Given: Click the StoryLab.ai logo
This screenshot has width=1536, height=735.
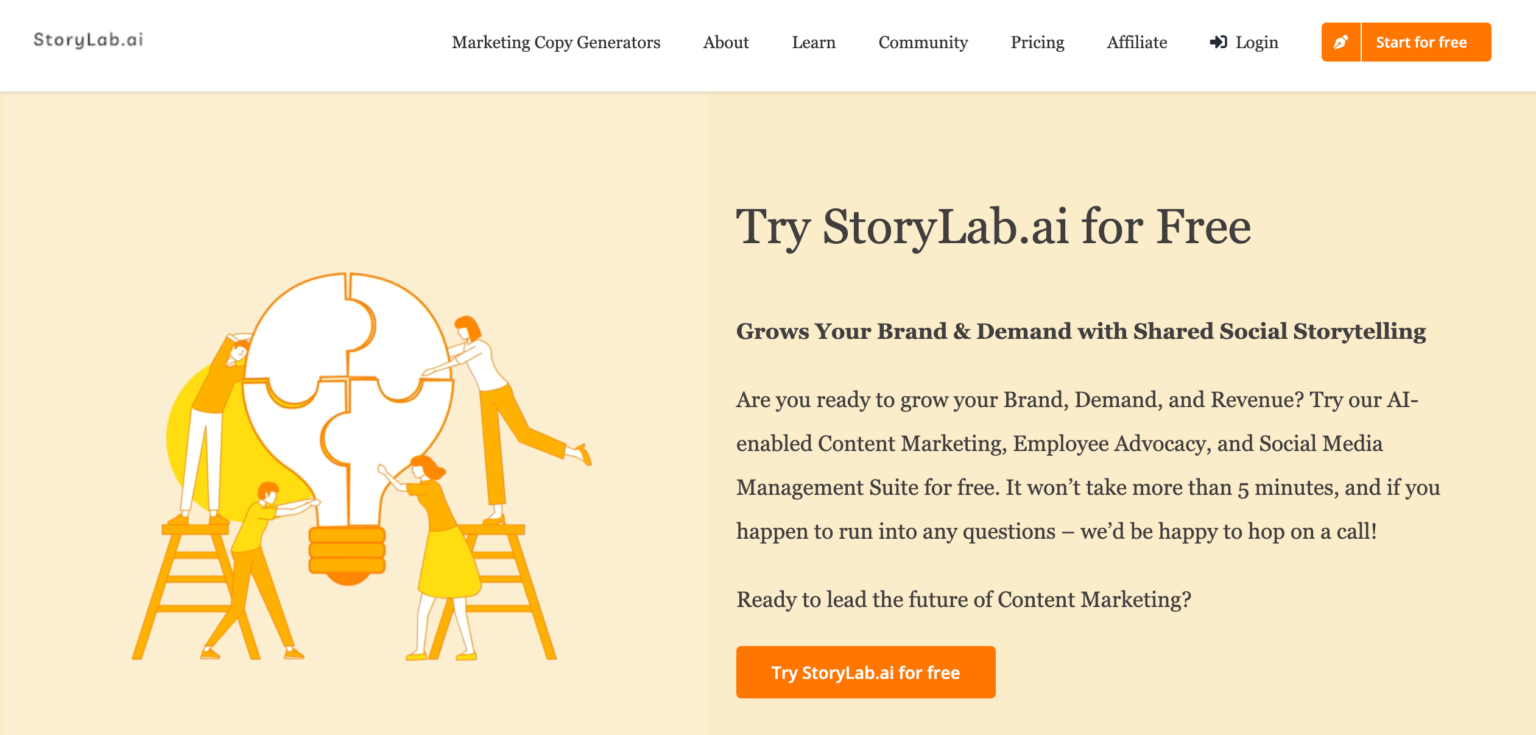Looking at the screenshot, I should pos(88,40).
